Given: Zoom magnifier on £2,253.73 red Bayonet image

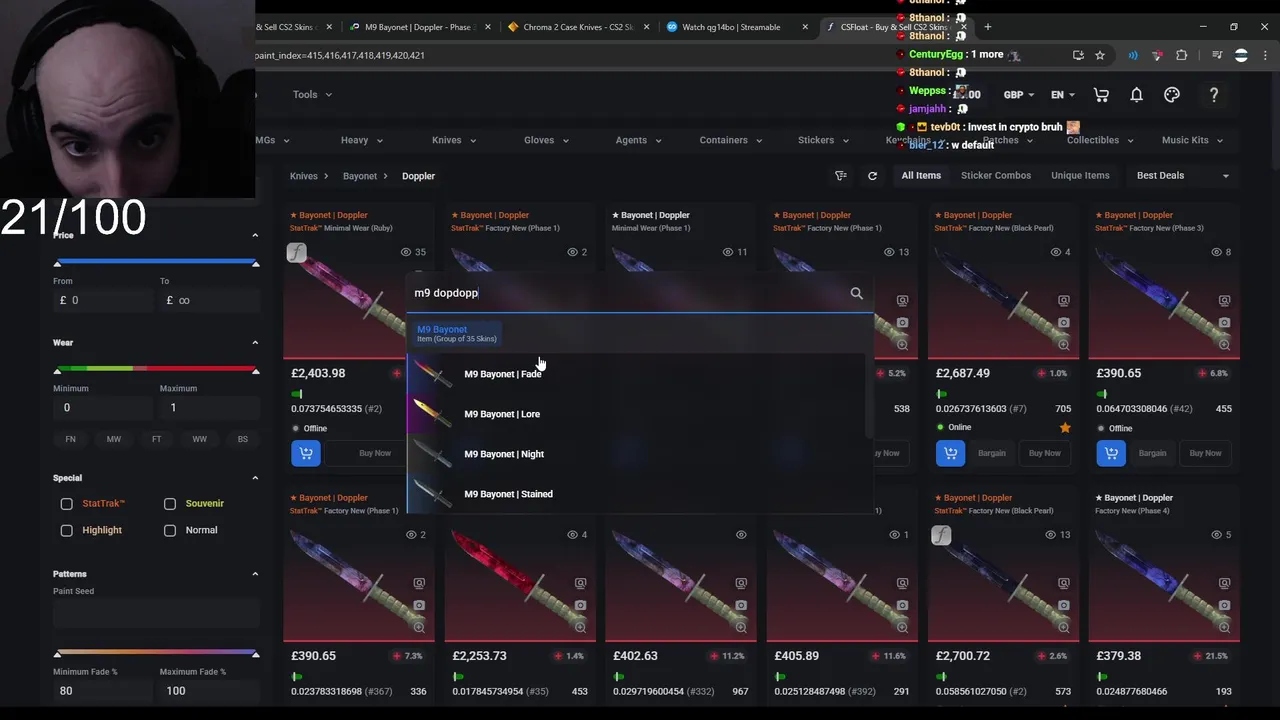Looking at the screenshot, I should pos(580,627).
